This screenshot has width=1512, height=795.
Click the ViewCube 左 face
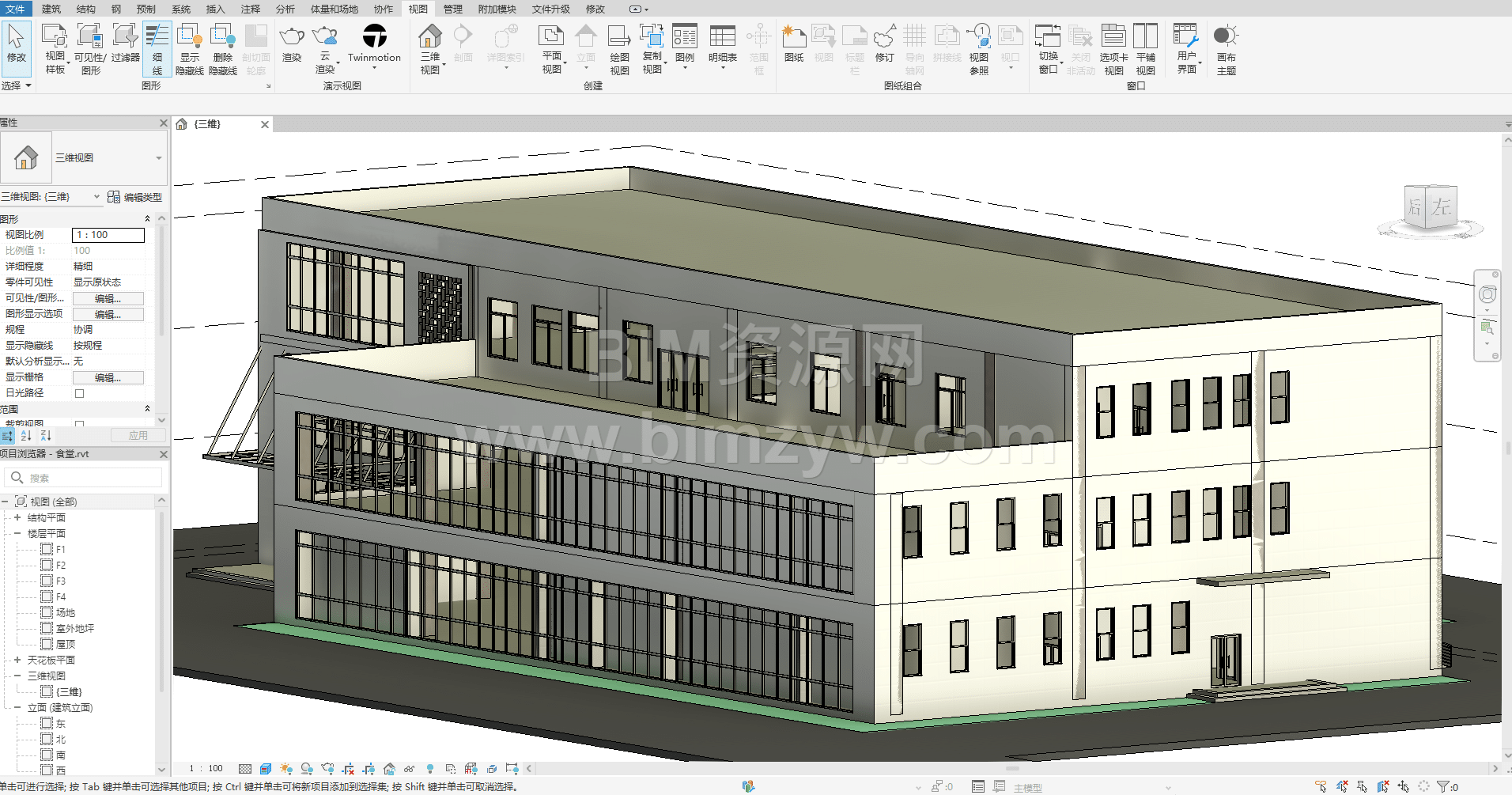click(1442, 207)
